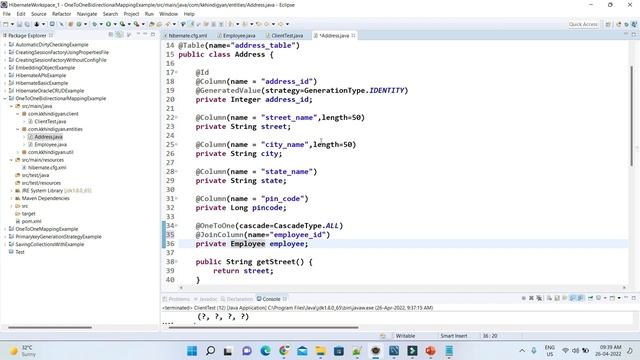640x360 pixels.
Task: Maximize the Package Explorer view
Action: (153, 35)
